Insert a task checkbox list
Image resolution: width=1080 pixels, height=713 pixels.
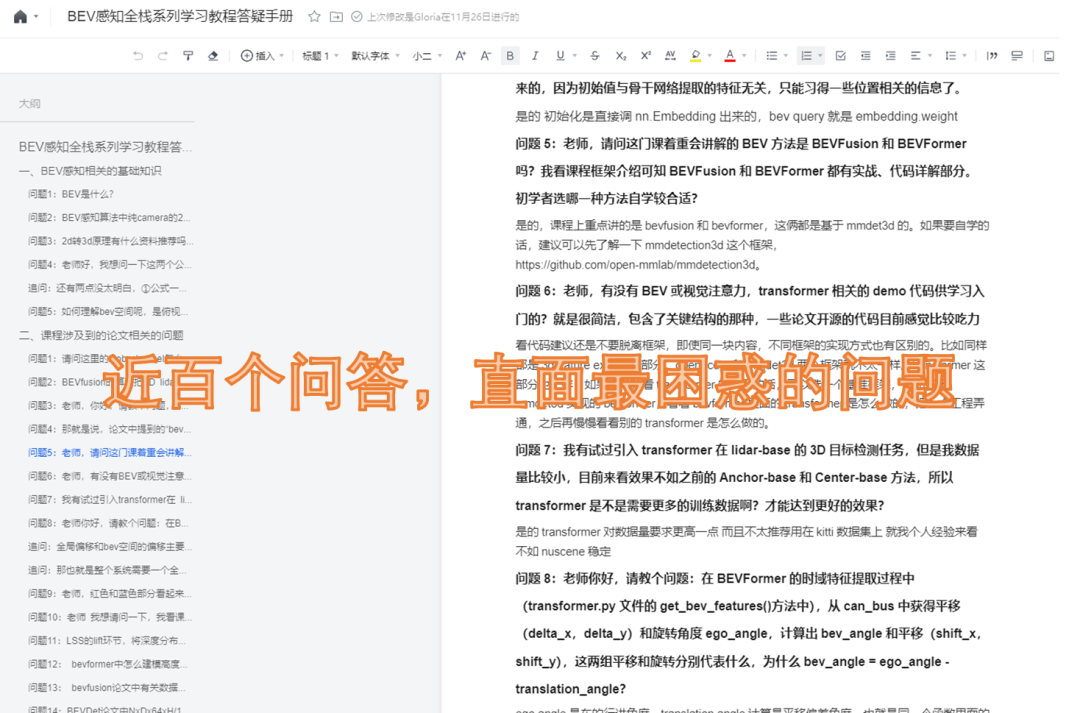pyautogui.click(x=840, y=56)
